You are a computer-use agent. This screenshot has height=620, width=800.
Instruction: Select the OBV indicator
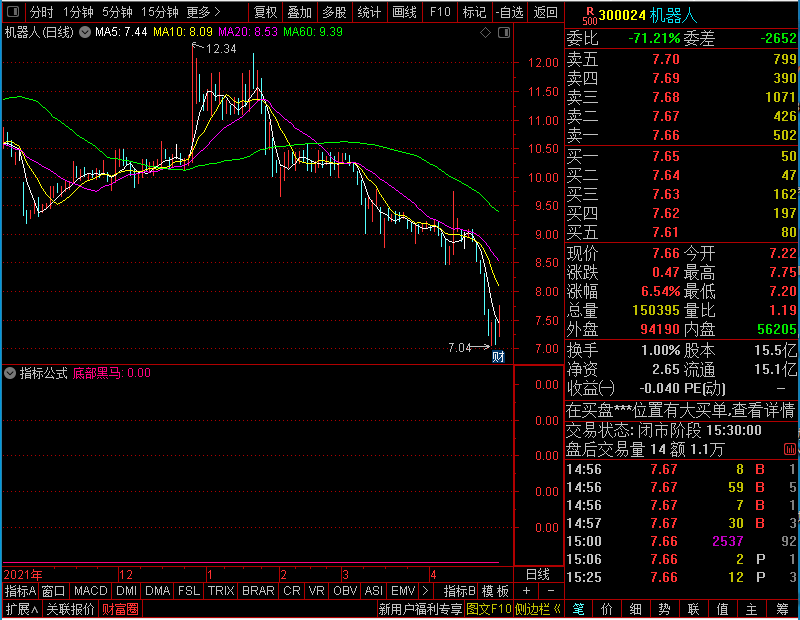345,591
